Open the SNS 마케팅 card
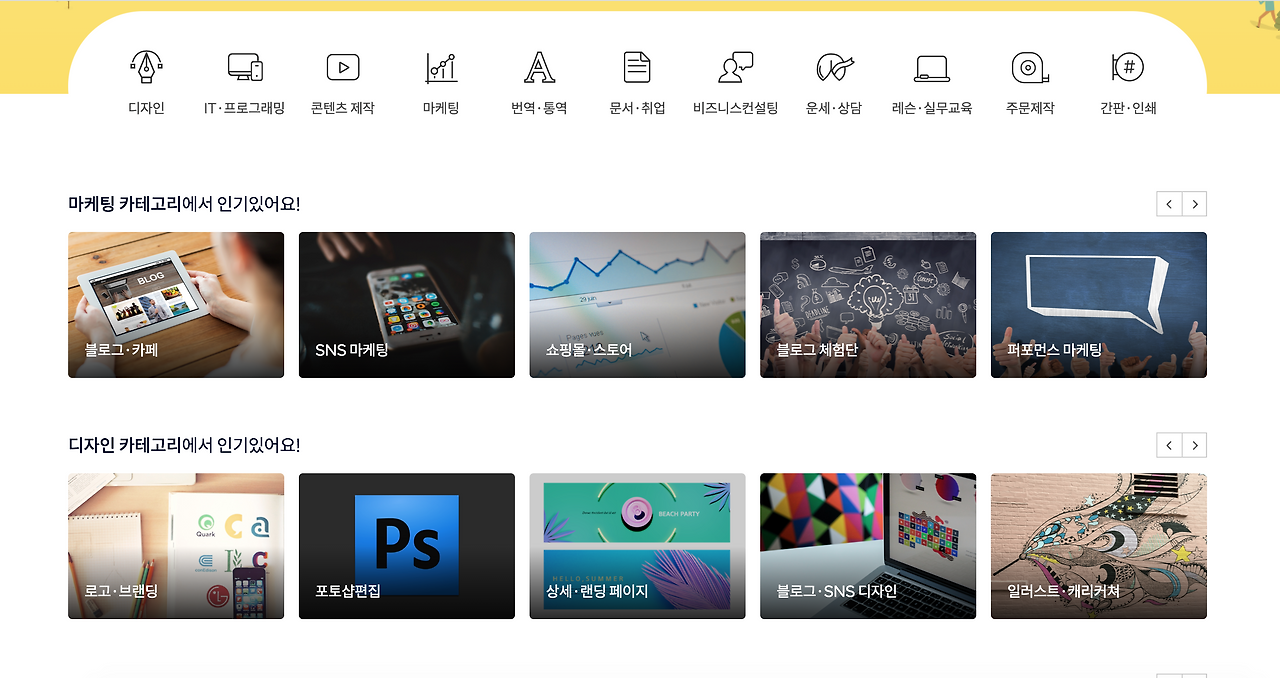The height and width of the screenshot is (678, 1280). coord(407,305)
